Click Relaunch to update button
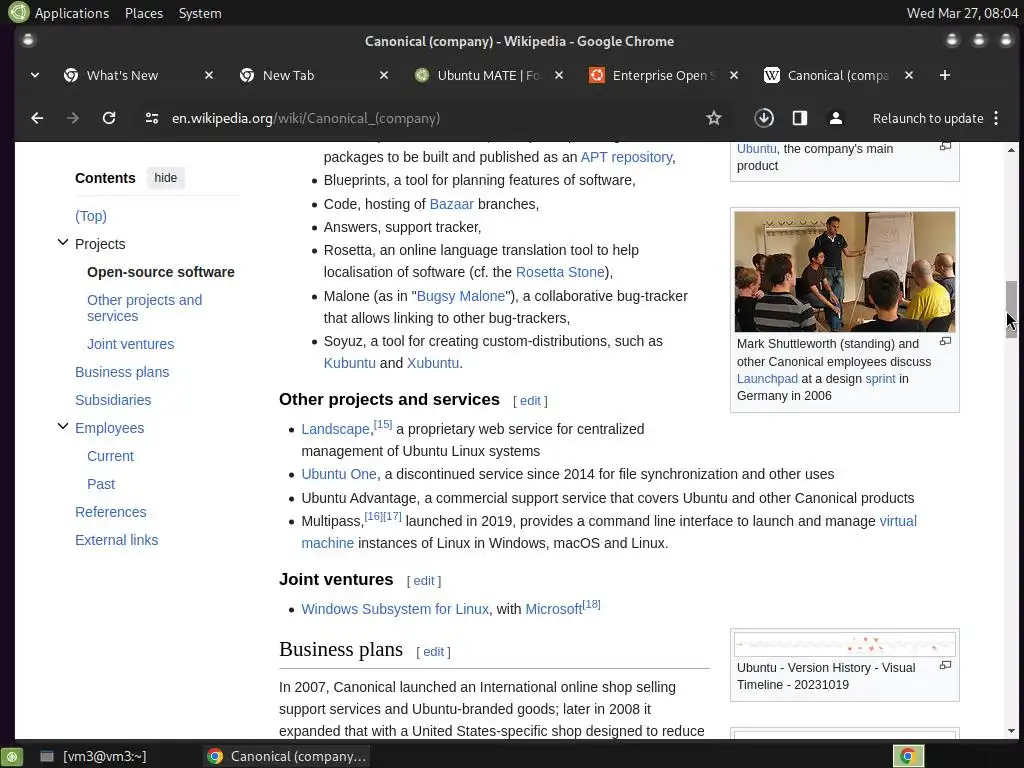This screenshot has height=768, width=1024. (928, 118)
